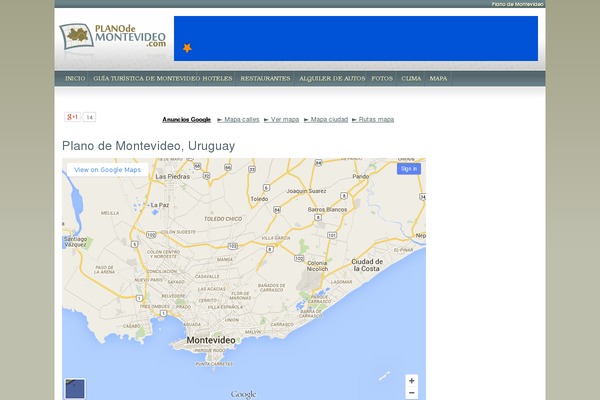Click the blue banner advertisement
This screenshot has width=600, height=400.
[x=356, y=38]
